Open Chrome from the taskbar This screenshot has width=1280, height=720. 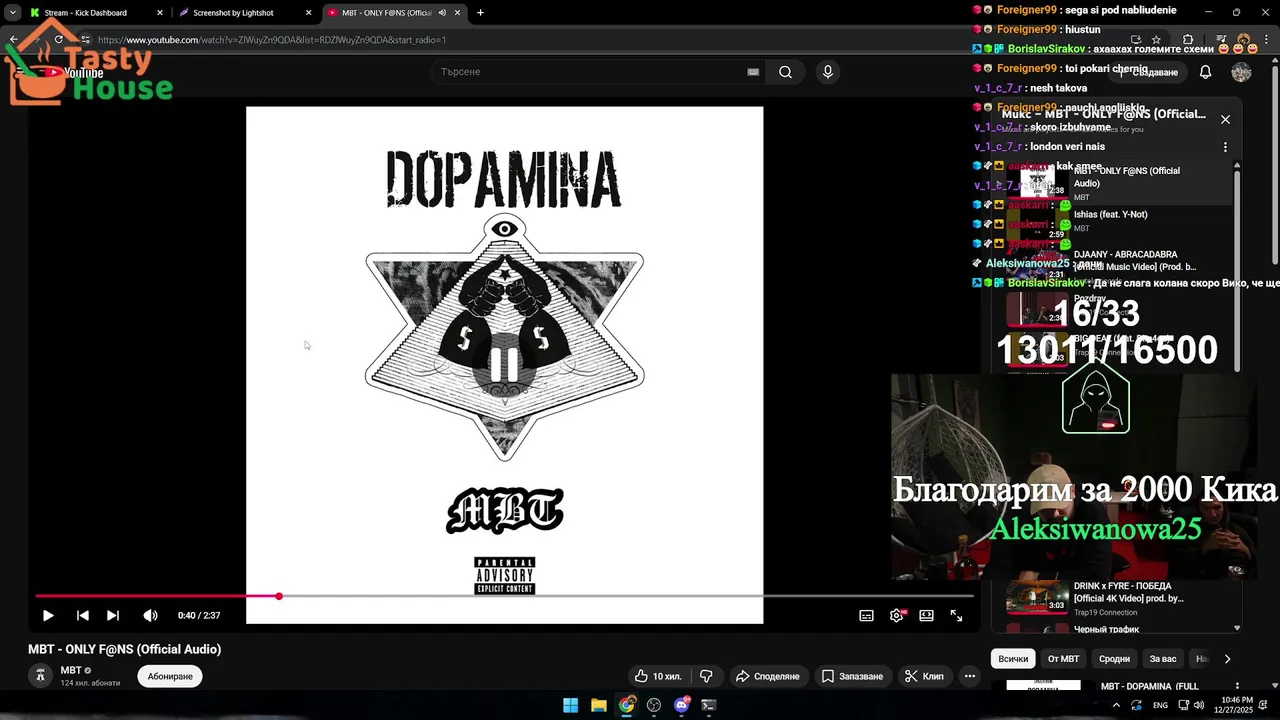[626, 705]
